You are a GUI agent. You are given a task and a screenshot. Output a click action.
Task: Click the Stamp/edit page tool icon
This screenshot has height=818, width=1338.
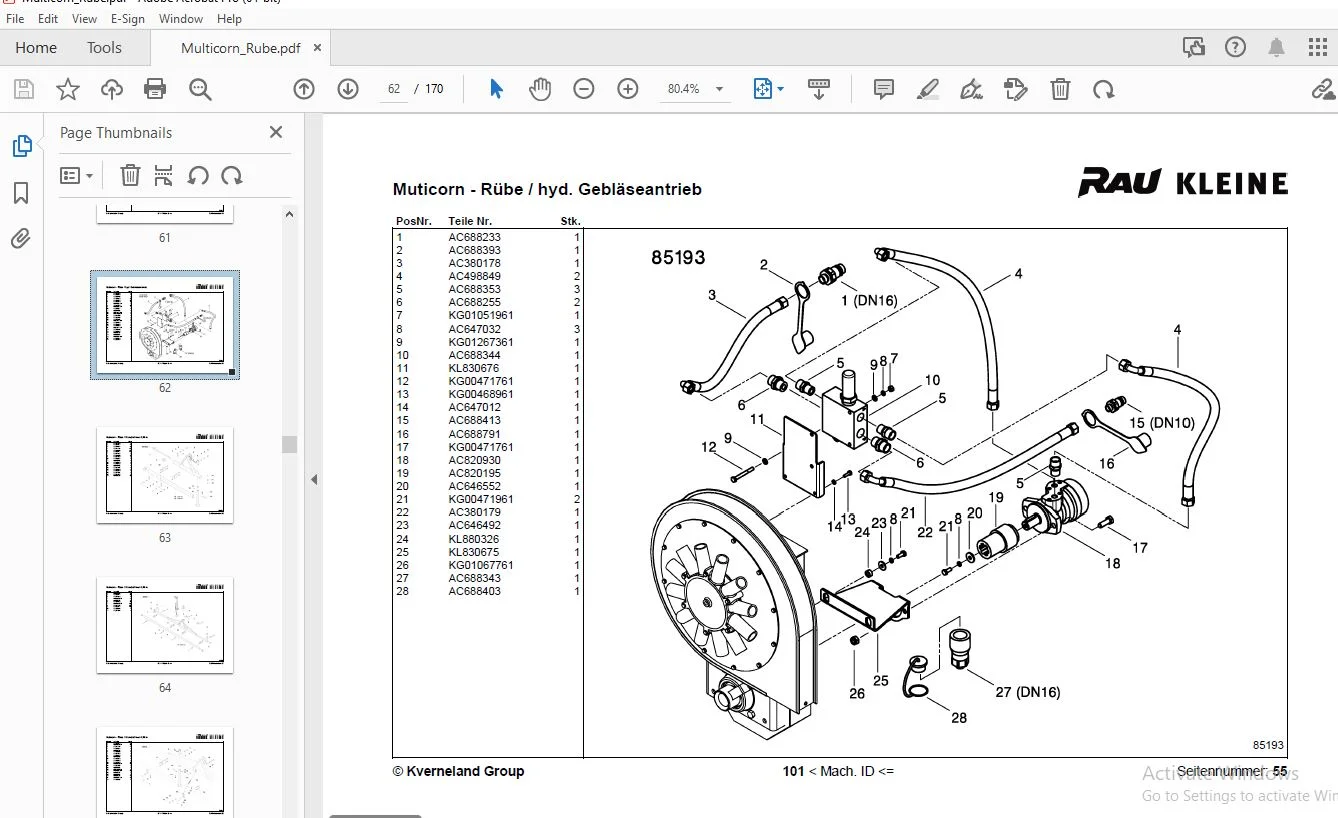[1015, 89]
